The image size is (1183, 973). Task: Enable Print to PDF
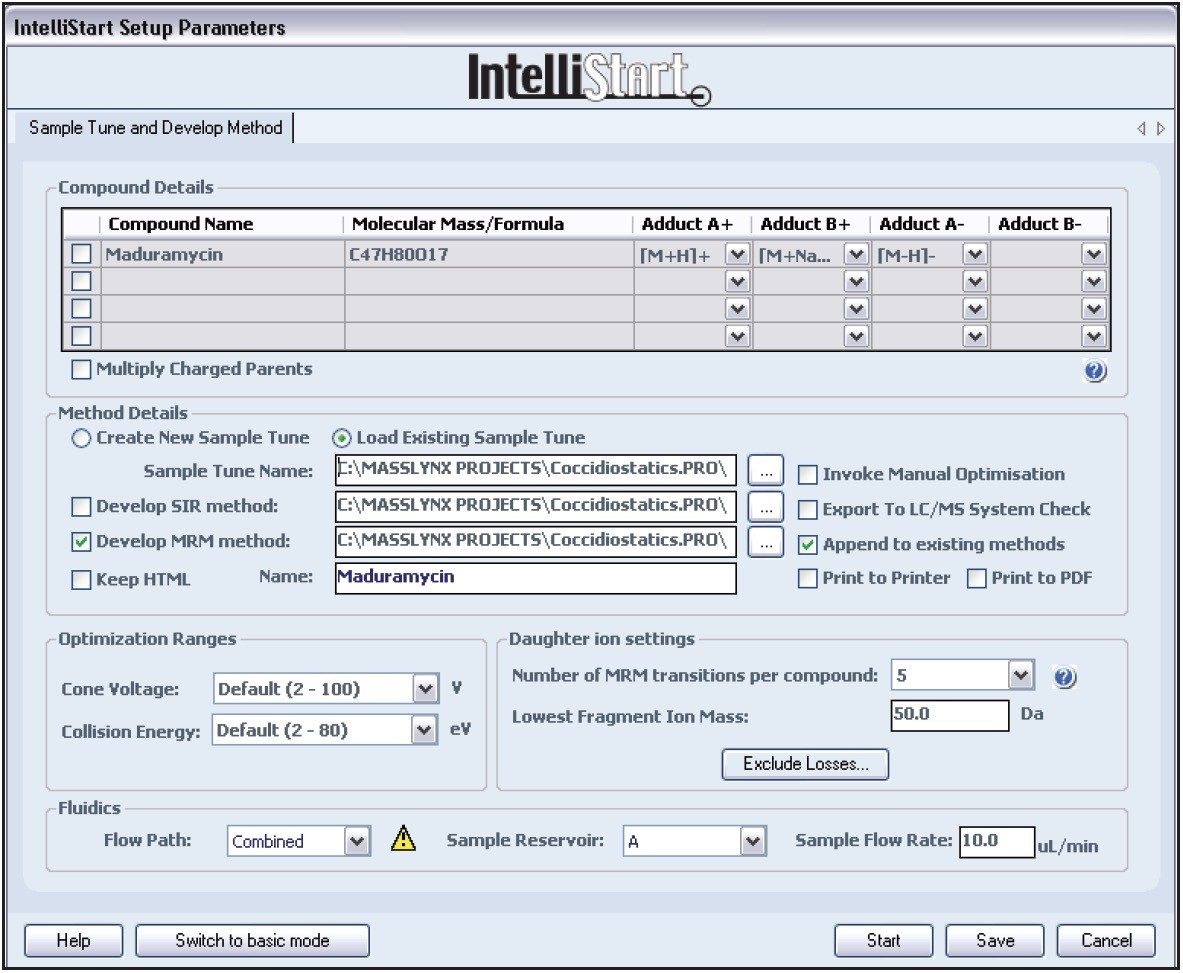(x=976, y=579)
